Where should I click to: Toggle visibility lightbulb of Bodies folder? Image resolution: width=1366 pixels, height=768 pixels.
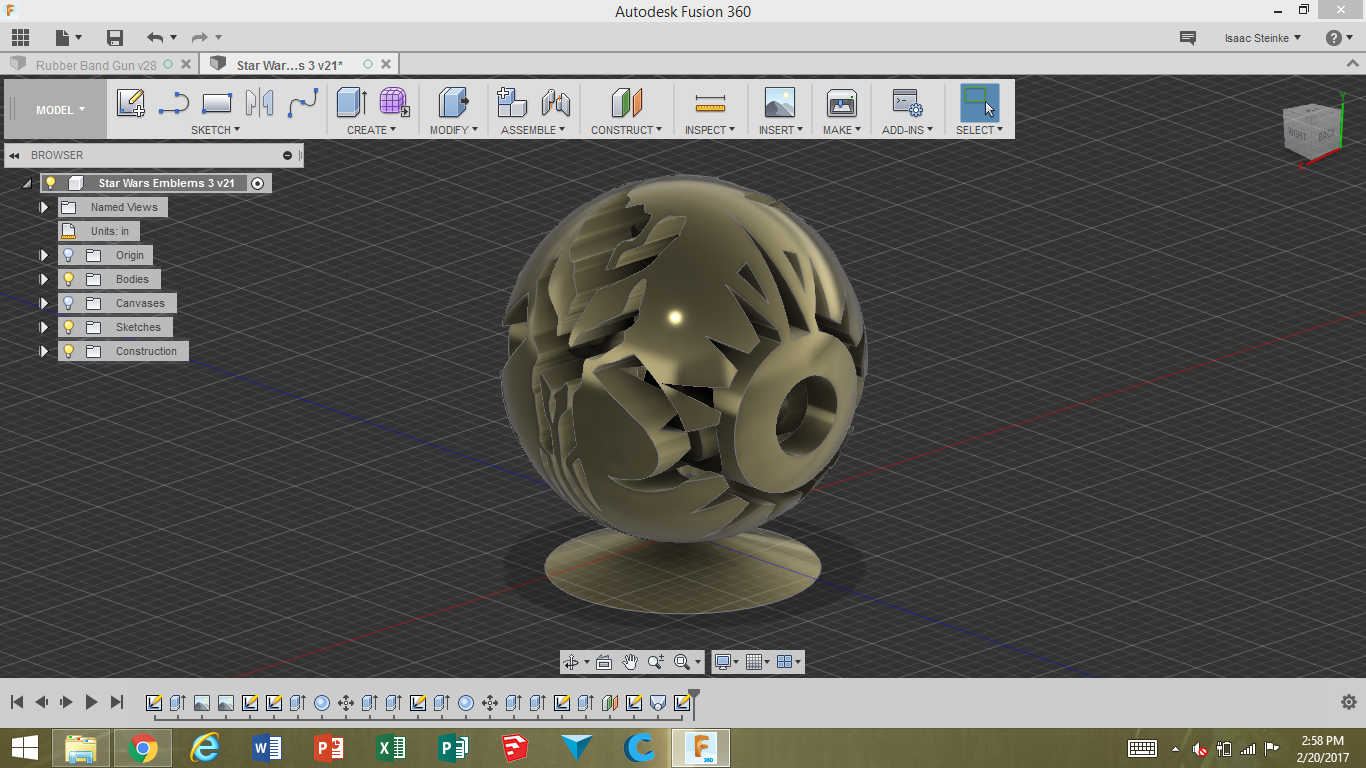coord(69,279)
